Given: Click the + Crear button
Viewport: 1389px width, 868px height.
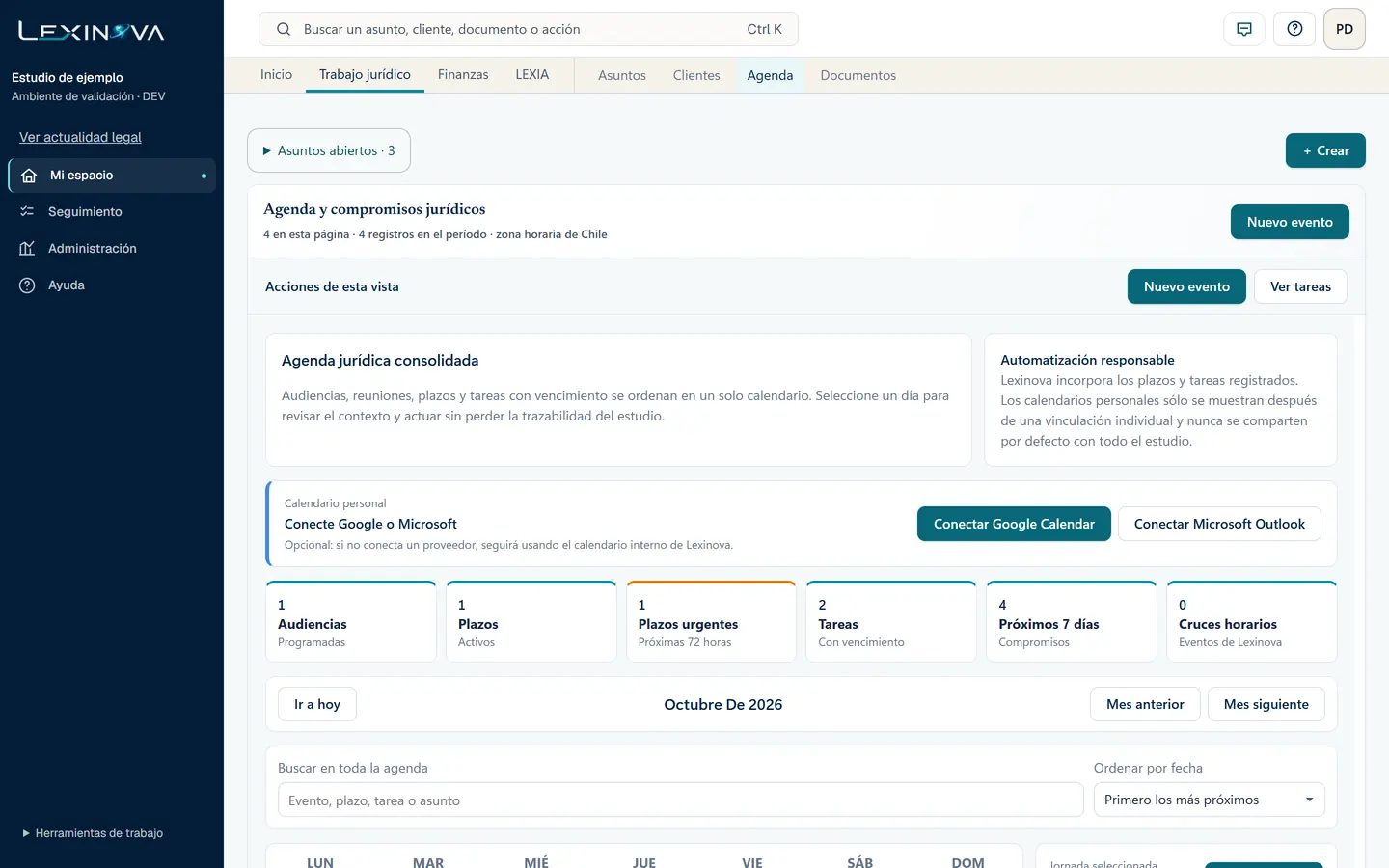Looking at the screenshot, I should click(x=1325, y=150).
